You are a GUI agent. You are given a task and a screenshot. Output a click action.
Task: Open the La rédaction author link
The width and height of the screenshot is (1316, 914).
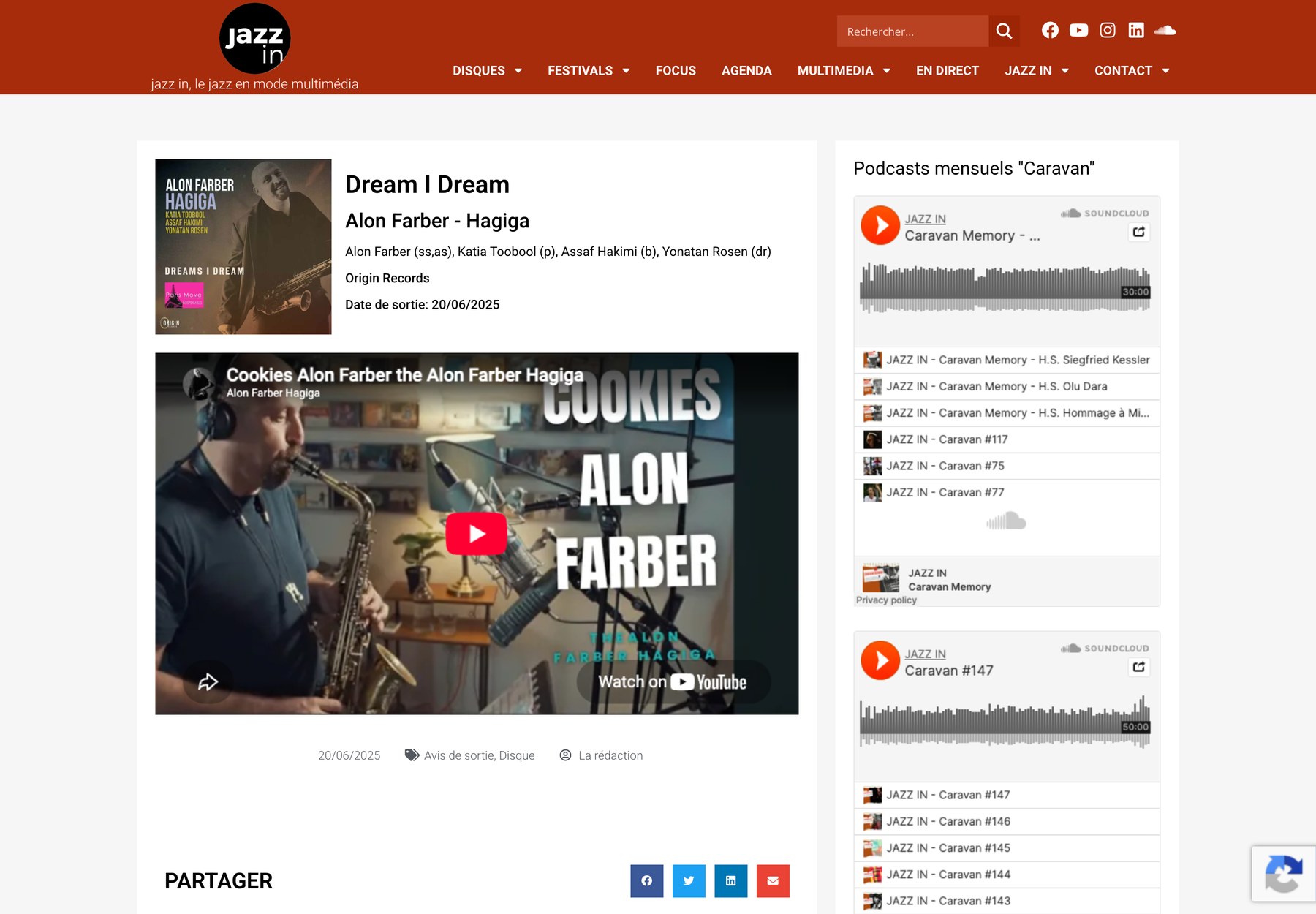point(610,755)
